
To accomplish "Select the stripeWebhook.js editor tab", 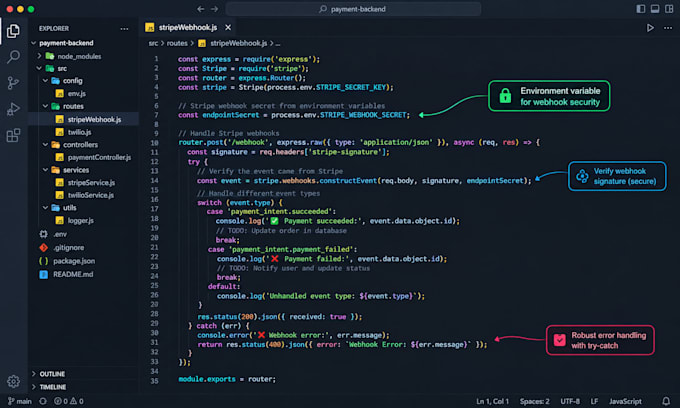I will point(187,27).
